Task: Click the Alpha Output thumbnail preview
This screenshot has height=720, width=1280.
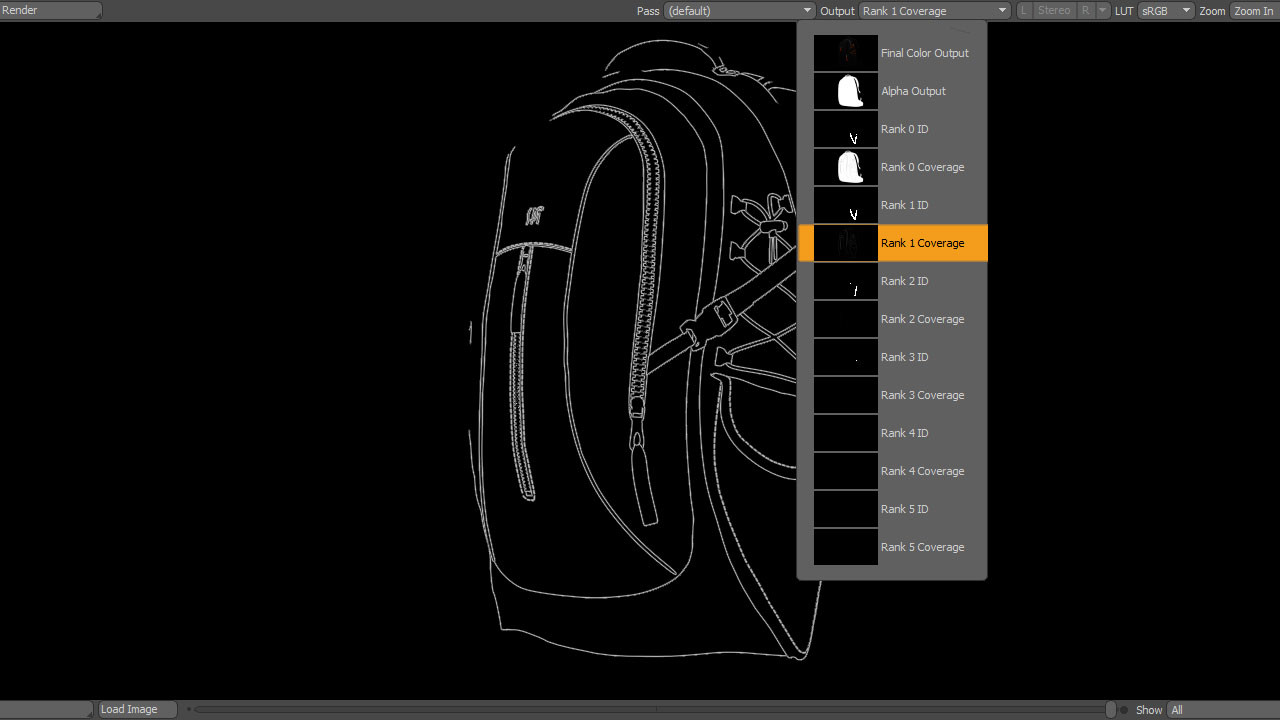Action: [x=845, y=90]
